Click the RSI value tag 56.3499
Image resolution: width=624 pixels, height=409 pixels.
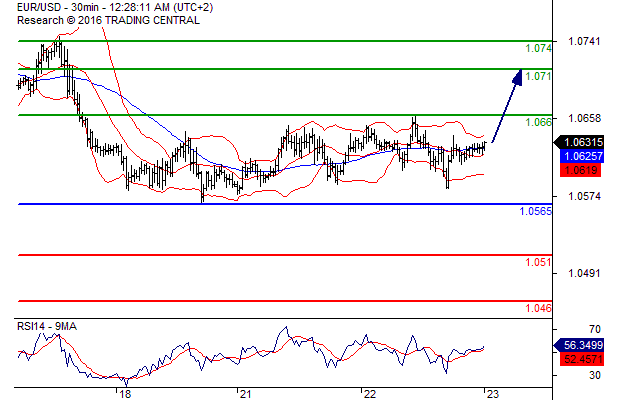[x=579, y=345]
